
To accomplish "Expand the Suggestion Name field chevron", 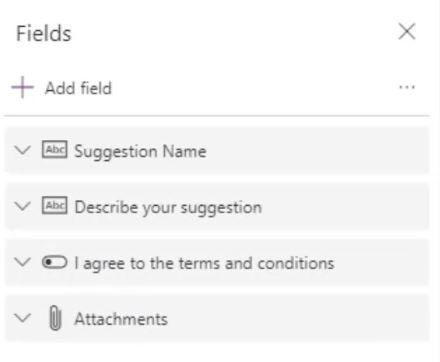I will pyautogui.click(x=23, y=150).
